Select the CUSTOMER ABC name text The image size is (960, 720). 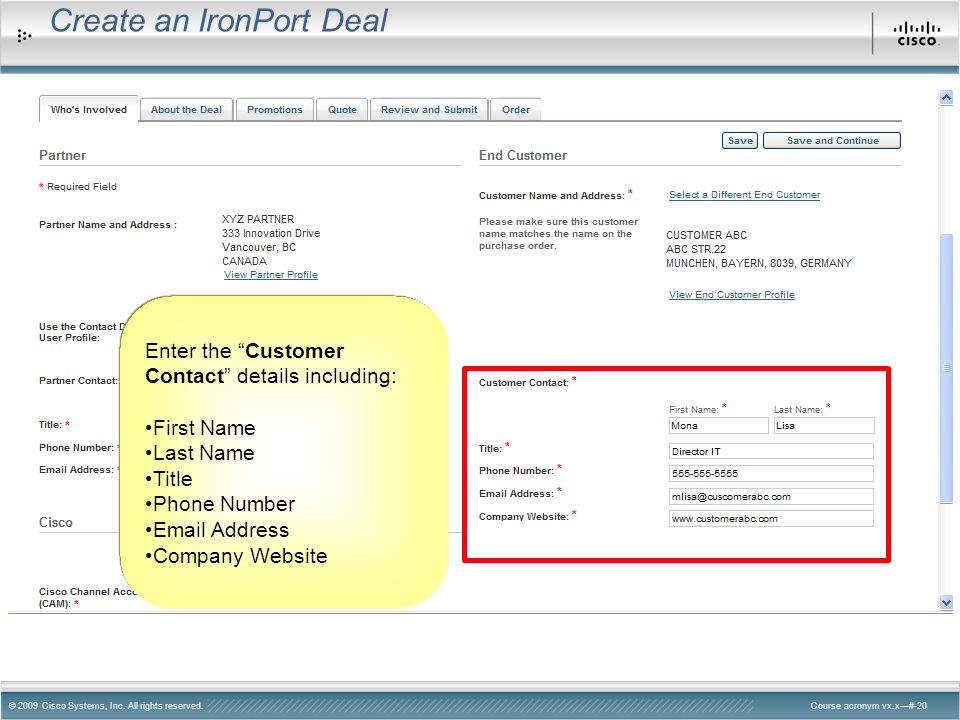pos(707,235)
